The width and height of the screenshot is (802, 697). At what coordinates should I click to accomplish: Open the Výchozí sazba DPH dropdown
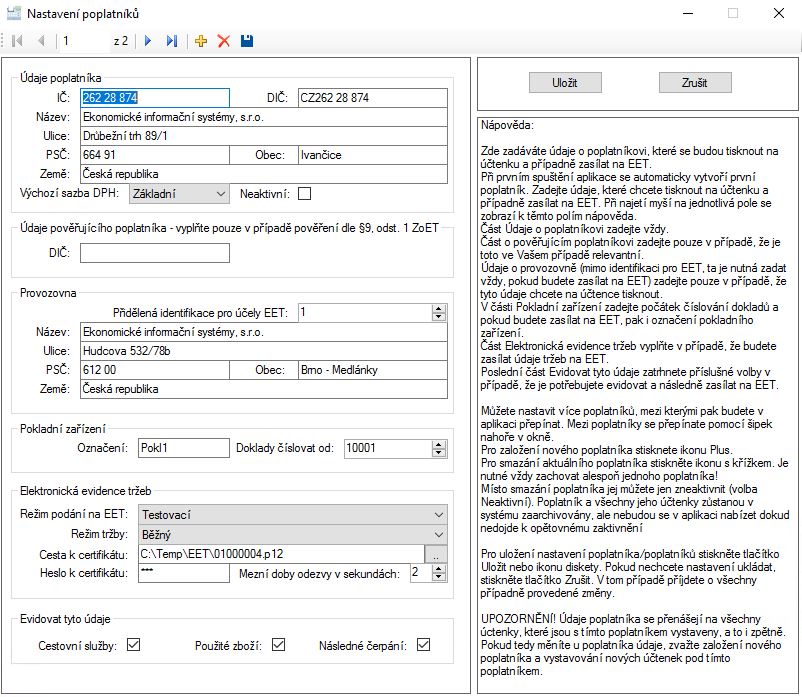[x=179, y=194]
